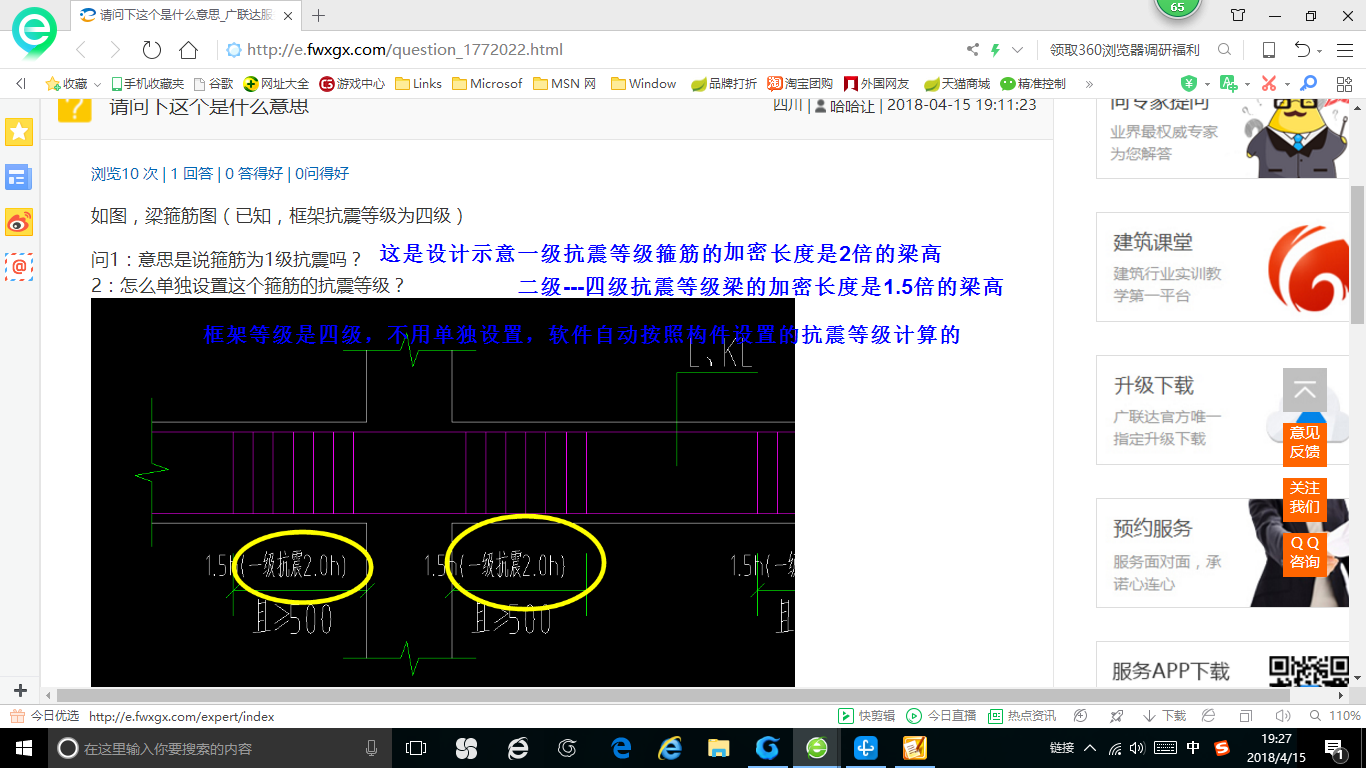
Task: Open the 品牌打折 bookmark
Action: pyautogui.click(x=724, y=84)
